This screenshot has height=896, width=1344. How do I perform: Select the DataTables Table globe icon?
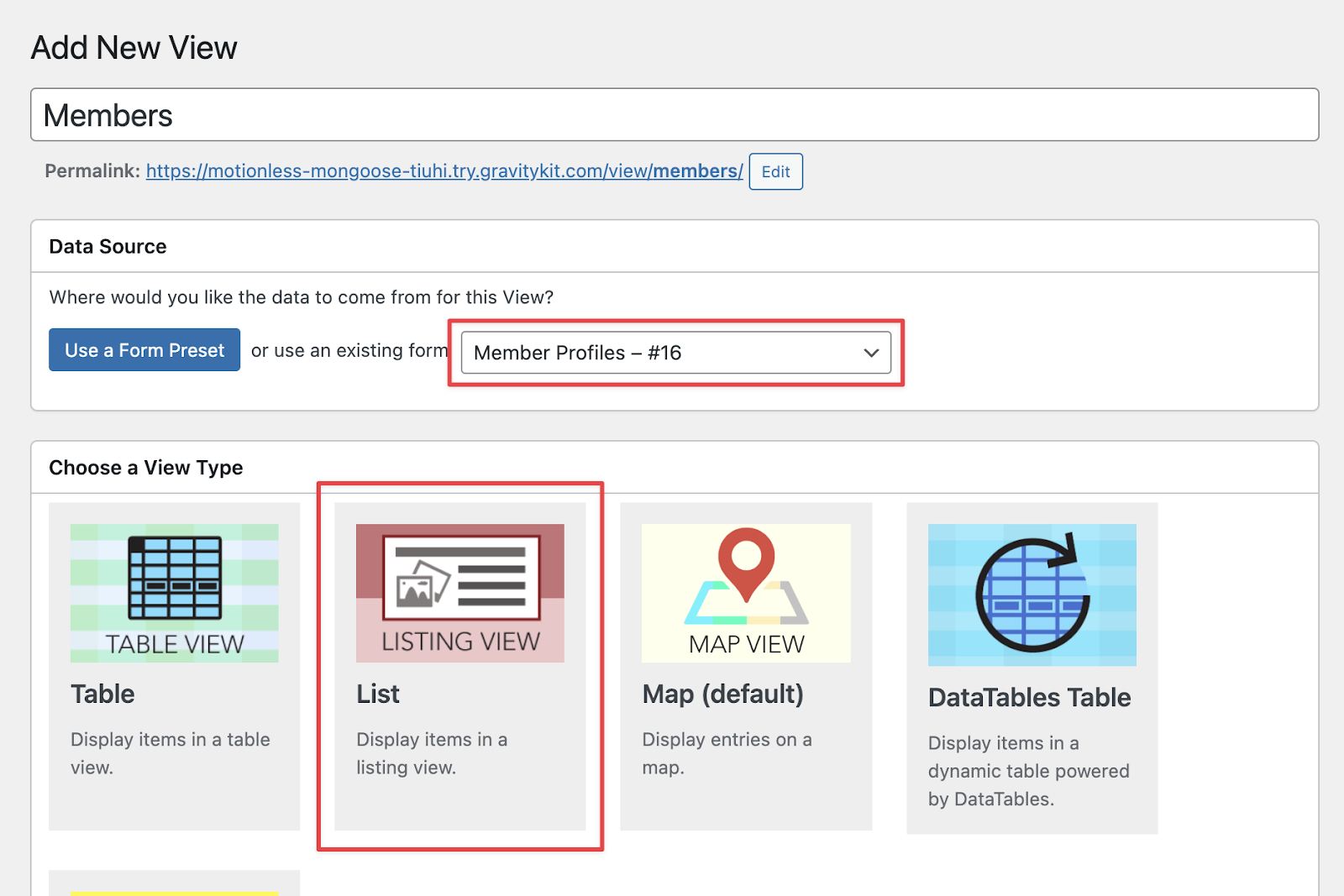coord(1032,595)
